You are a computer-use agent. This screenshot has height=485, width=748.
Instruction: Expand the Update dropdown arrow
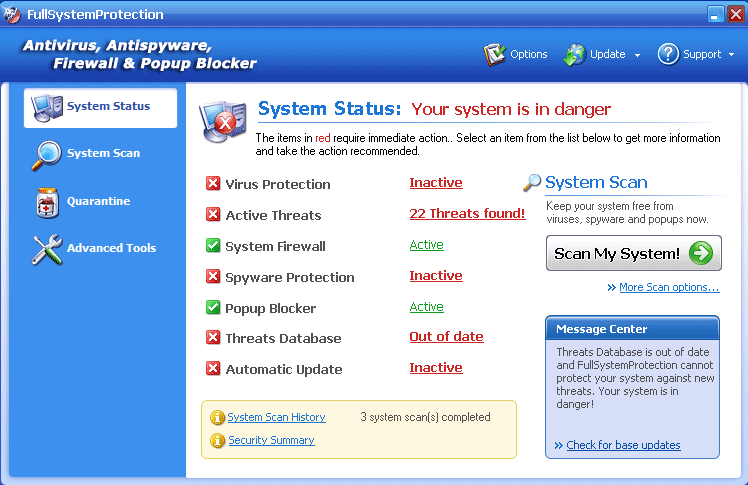[x=637, y=55]
